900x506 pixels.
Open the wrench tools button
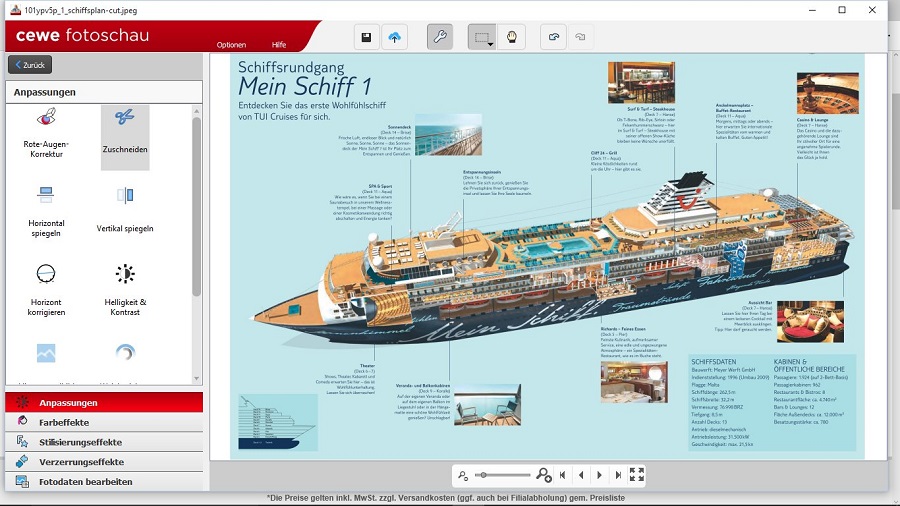tap(440, 37)
